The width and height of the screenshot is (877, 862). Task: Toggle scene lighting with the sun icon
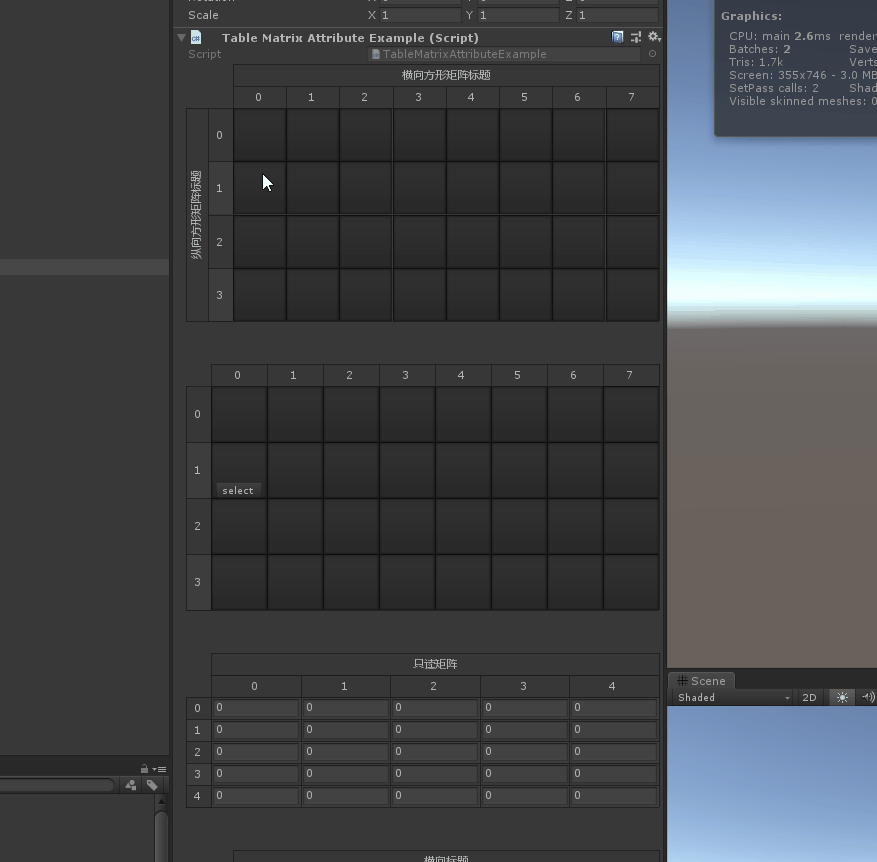(842, 697)
